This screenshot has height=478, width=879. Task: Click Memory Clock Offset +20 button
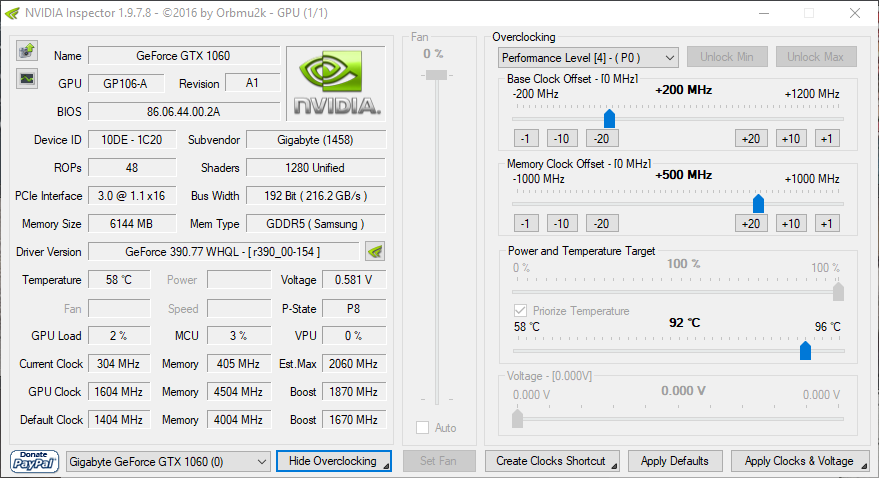751,224
